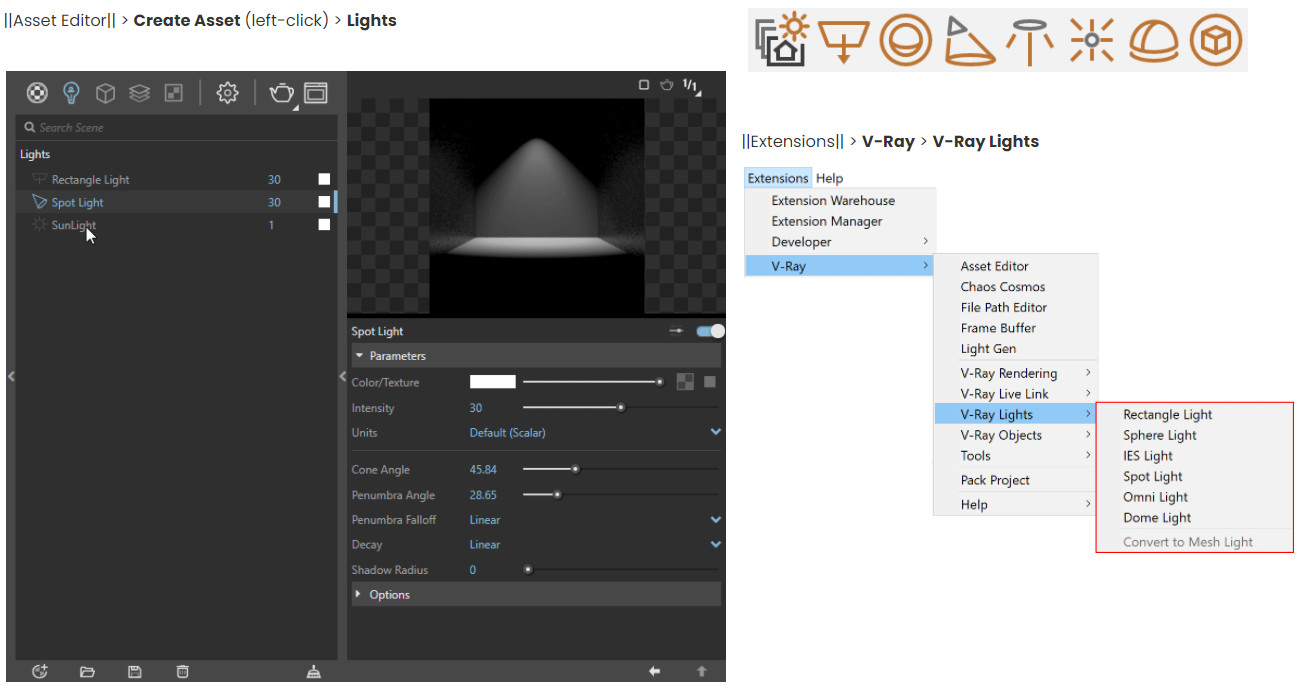Image resolution: width=1311 pixels, height=696 pixels.
Task: Click the stop square icon above preview
Action: (x=644, y=85)
